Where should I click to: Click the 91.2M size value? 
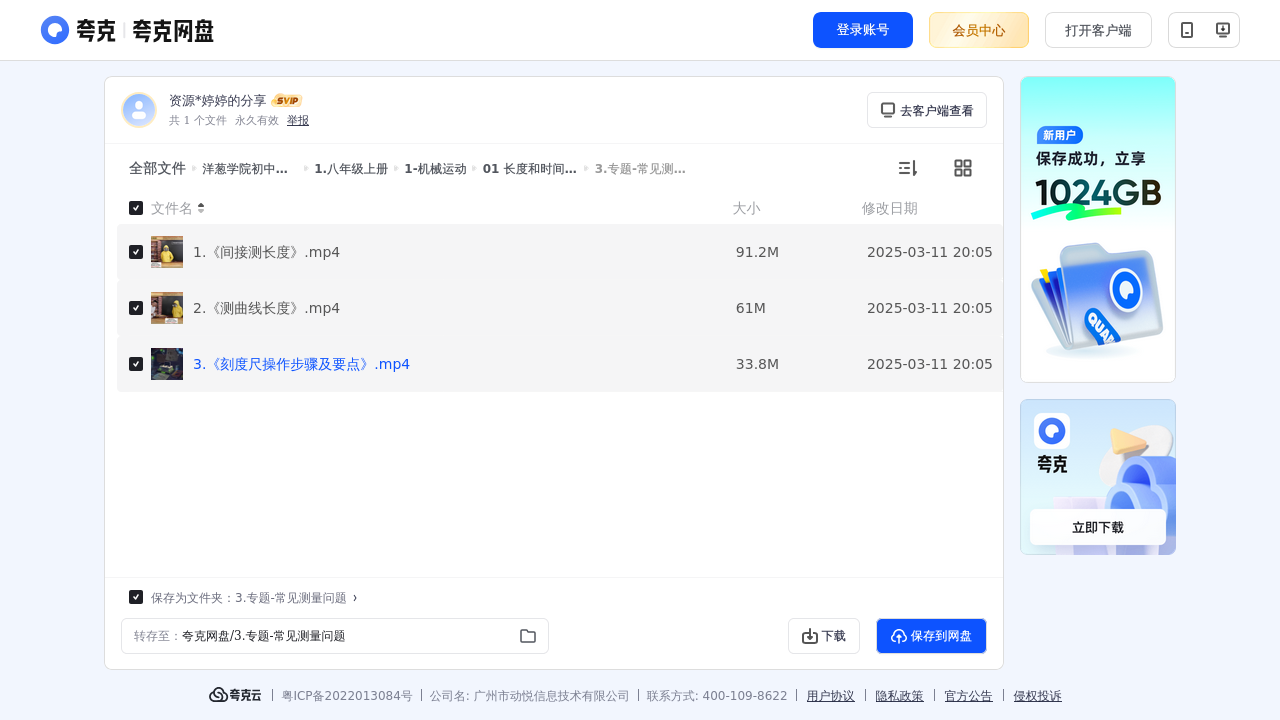(x=757, y=252)
